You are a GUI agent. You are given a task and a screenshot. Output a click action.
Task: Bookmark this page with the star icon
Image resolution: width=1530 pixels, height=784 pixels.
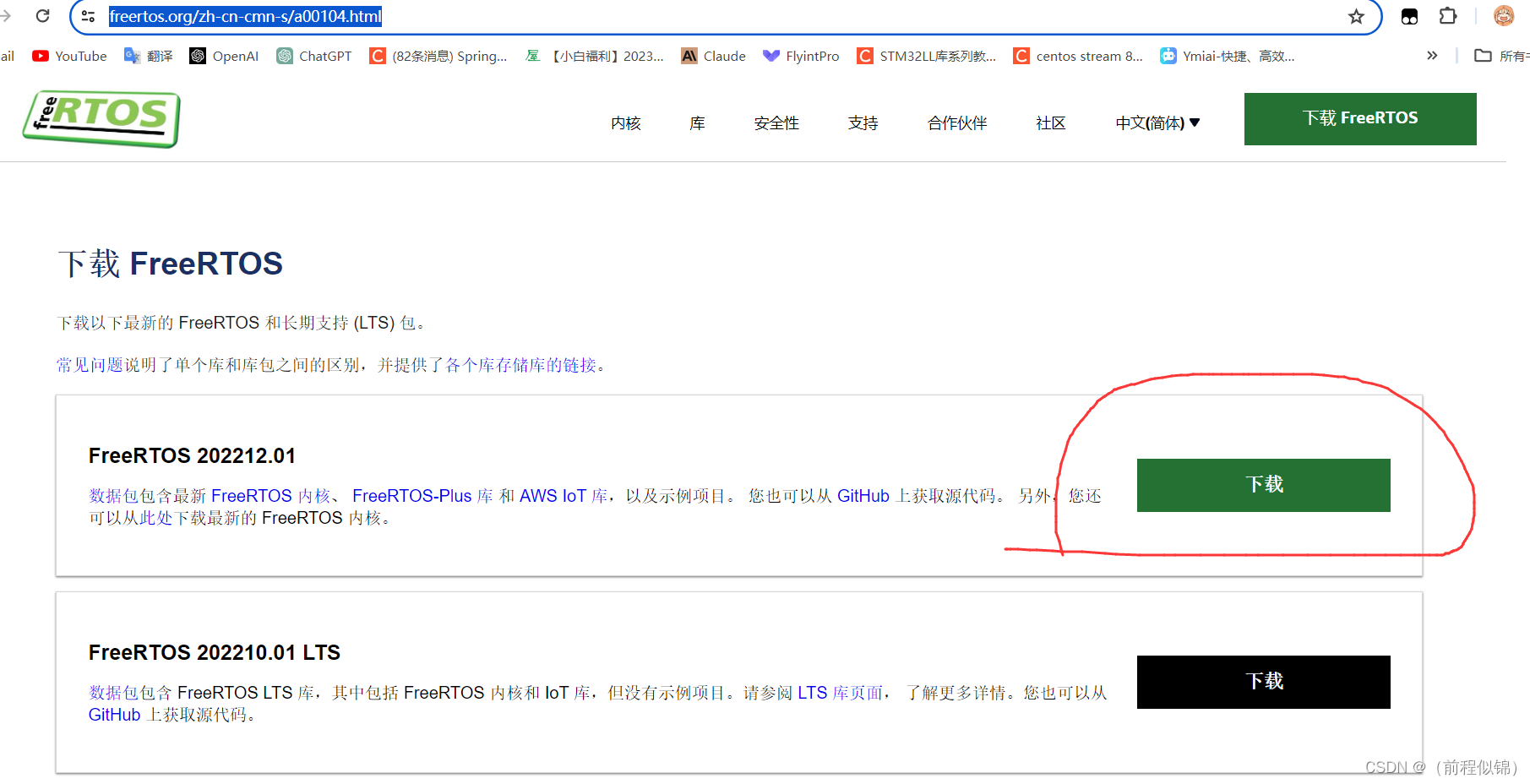(x=1356, y=17)
